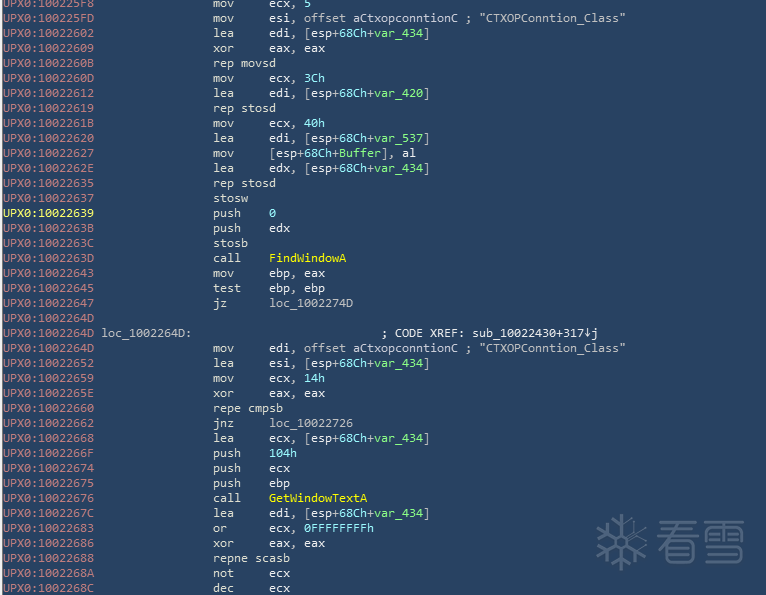Click var_434 at address 1002267C
Image resolution: width=766 pixels, height=595 pixels.
coord(398,513)
